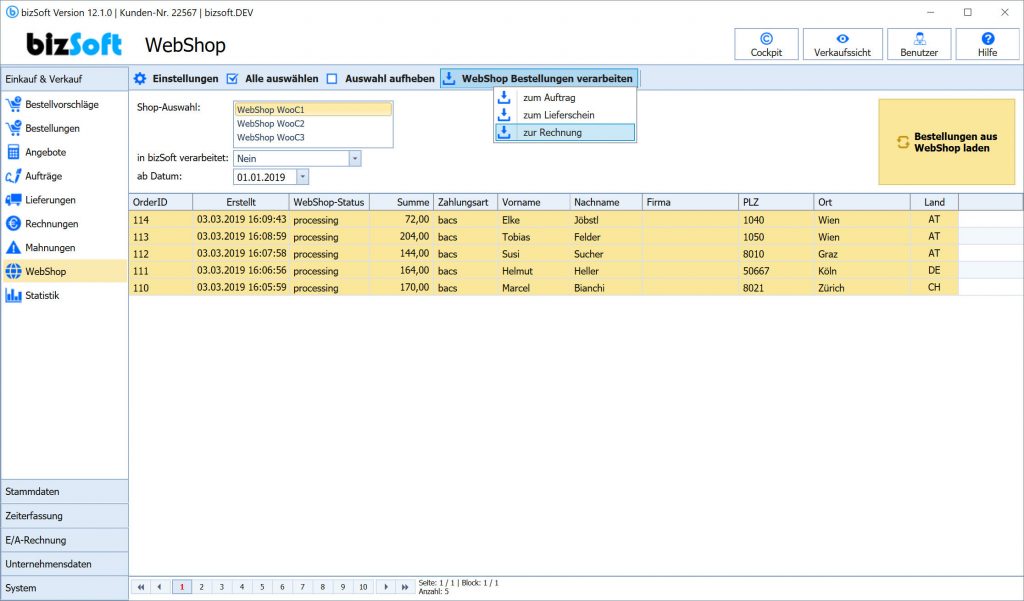The image size is (1024, 601).
Task: Go to page 10
Action: [363, 587]
